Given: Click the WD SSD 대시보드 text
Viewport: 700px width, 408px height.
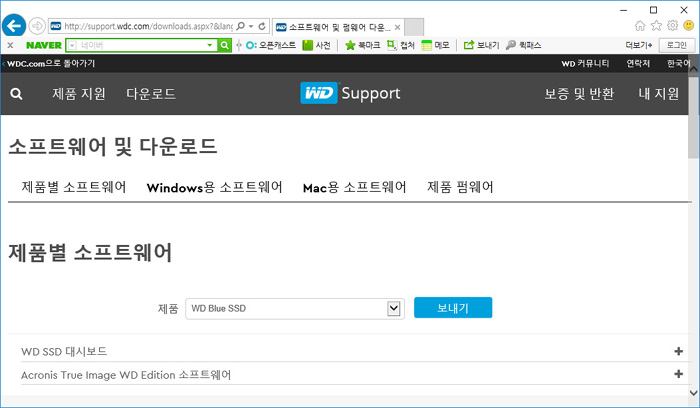Looking at the screenshot, I should click(64, 352).
